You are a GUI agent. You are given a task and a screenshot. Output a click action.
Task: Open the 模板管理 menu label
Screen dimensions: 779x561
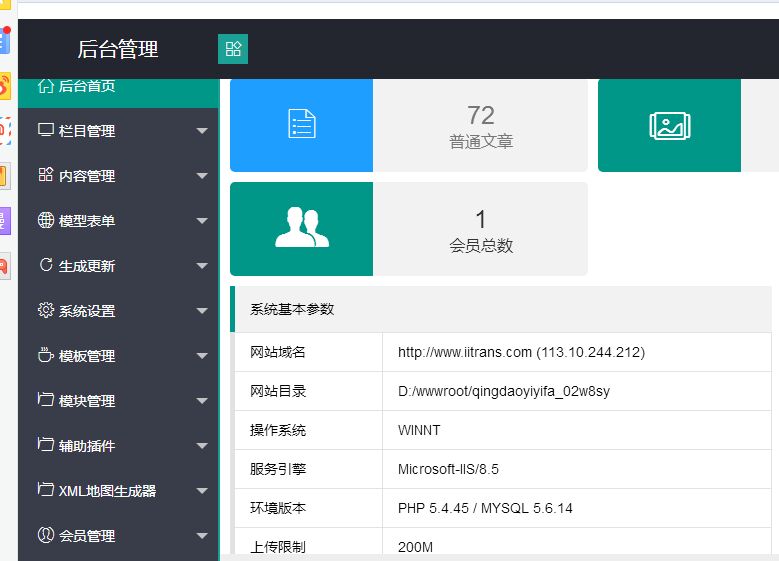tap(87, 356)
